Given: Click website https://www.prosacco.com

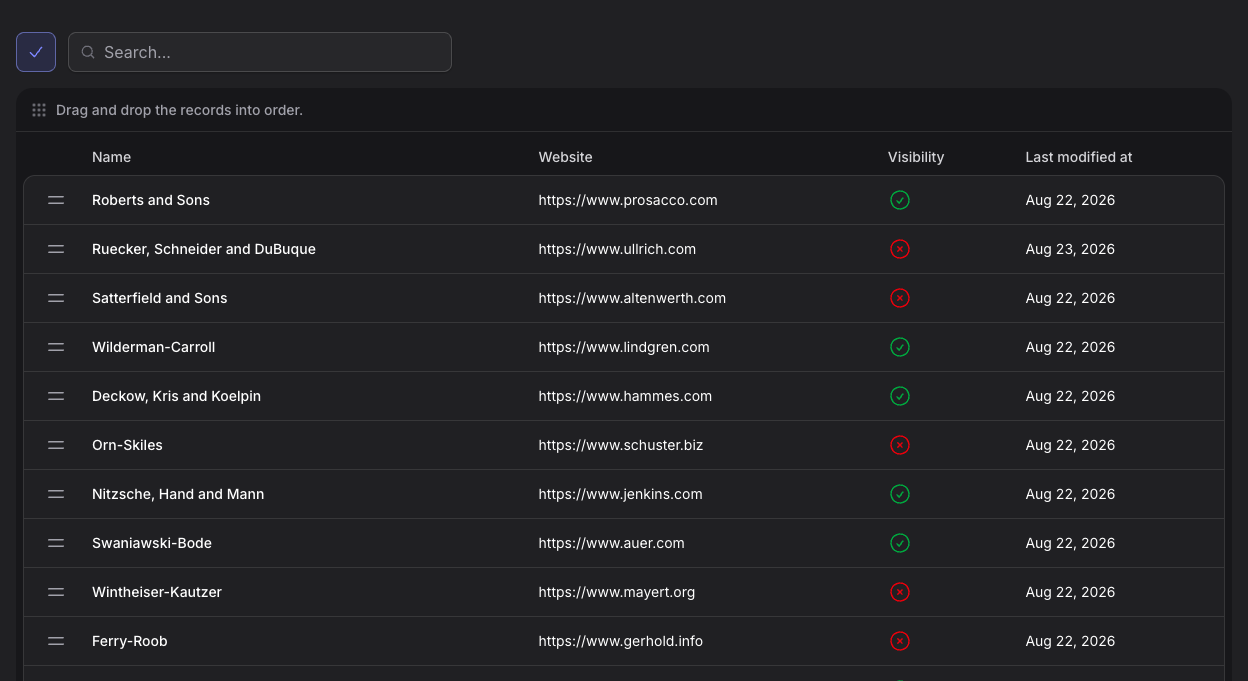Looking at the screenshot, I should coord(628,200).
